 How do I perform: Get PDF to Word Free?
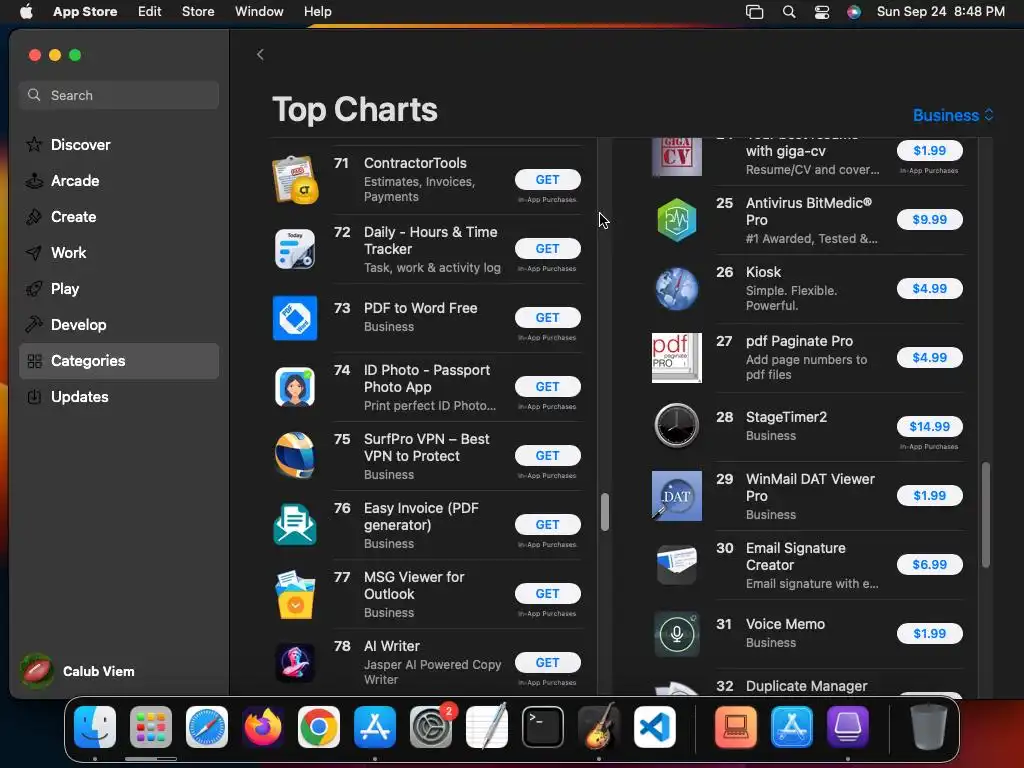547,317
